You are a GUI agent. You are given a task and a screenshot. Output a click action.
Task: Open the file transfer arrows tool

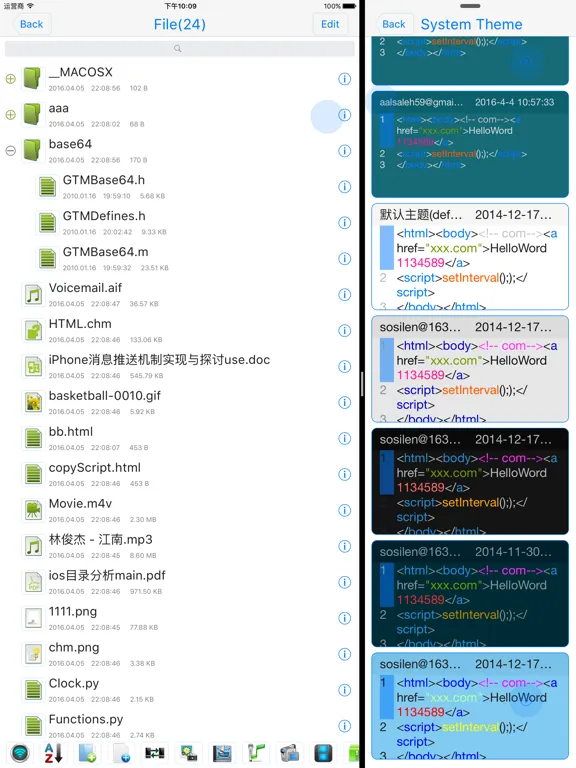click(x=155, y=753)
